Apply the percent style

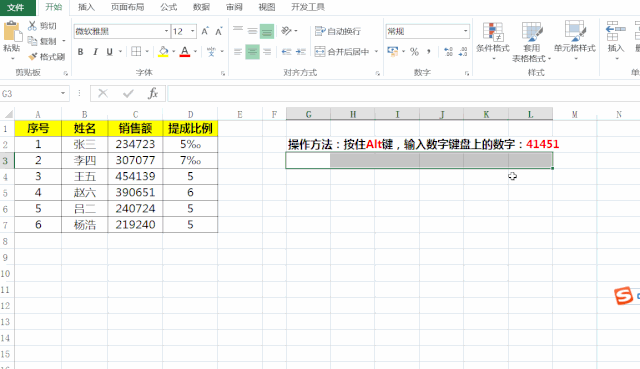(x=414, y=51)
